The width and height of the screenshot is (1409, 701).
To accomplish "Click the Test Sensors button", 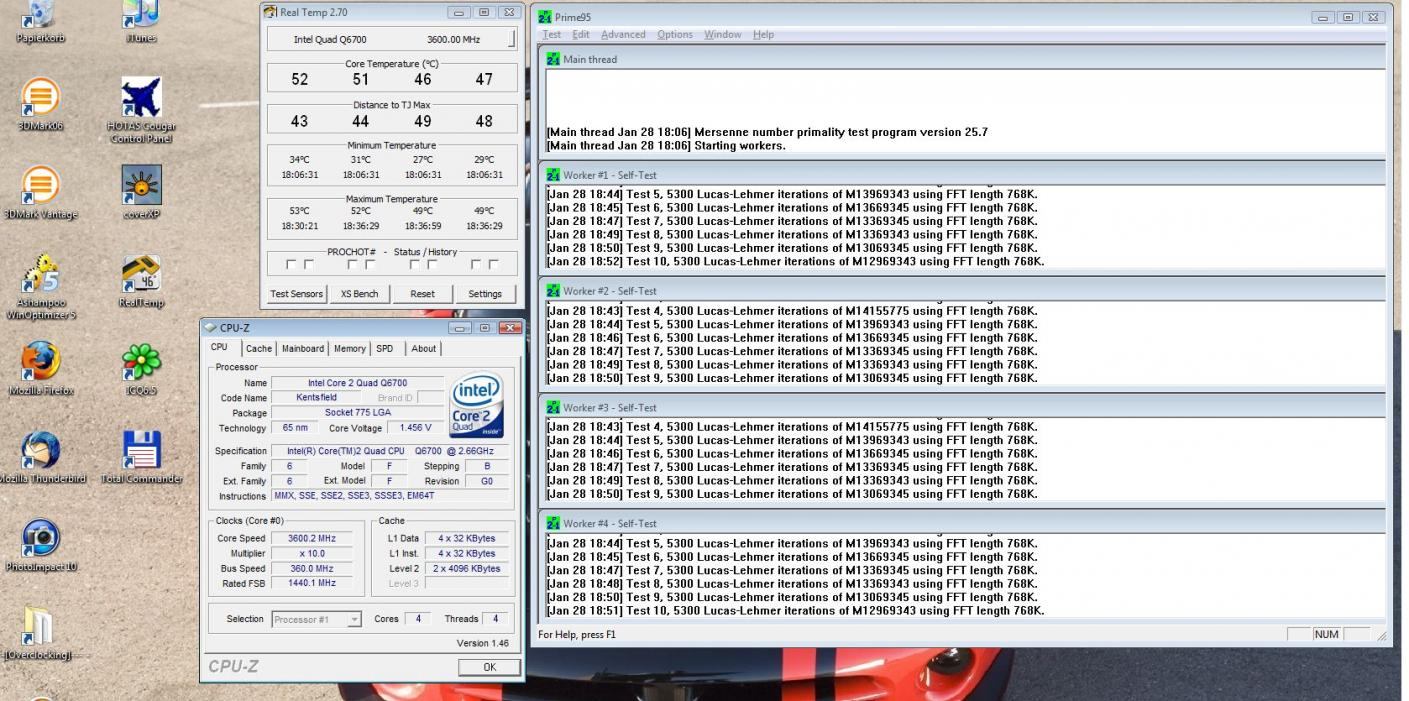I will point(297,294).
